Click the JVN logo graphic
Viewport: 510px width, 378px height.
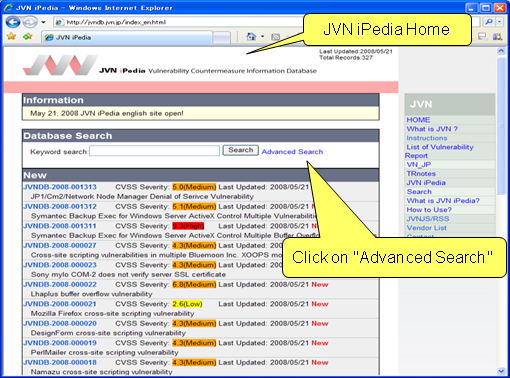tap(61, 65)
